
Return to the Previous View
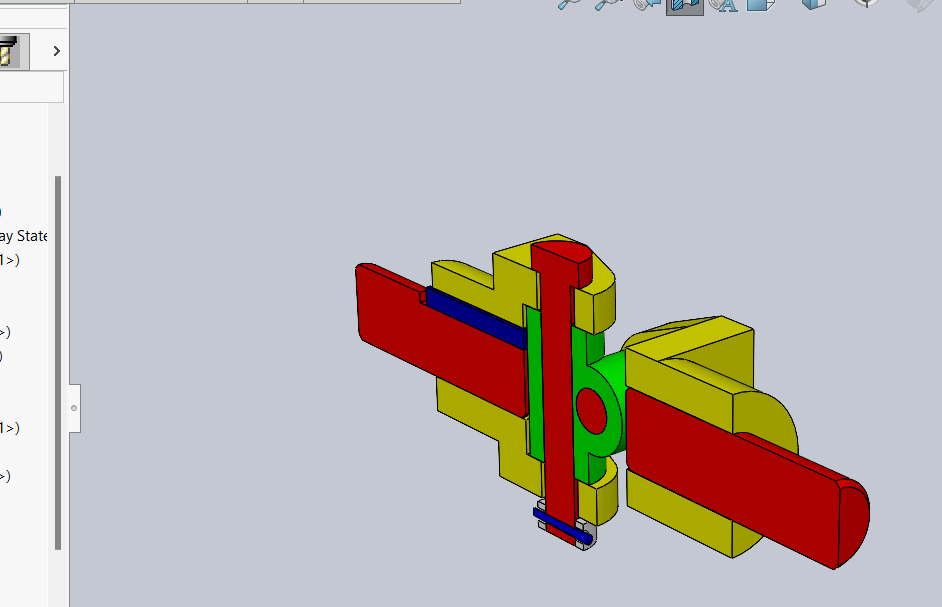[646, 4]
